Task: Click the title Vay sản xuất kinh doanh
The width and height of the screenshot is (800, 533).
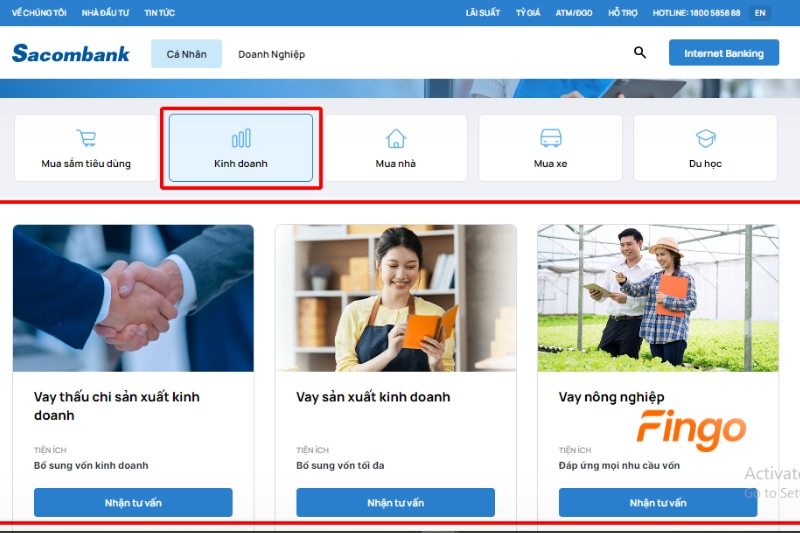Action: coord(373,397)
